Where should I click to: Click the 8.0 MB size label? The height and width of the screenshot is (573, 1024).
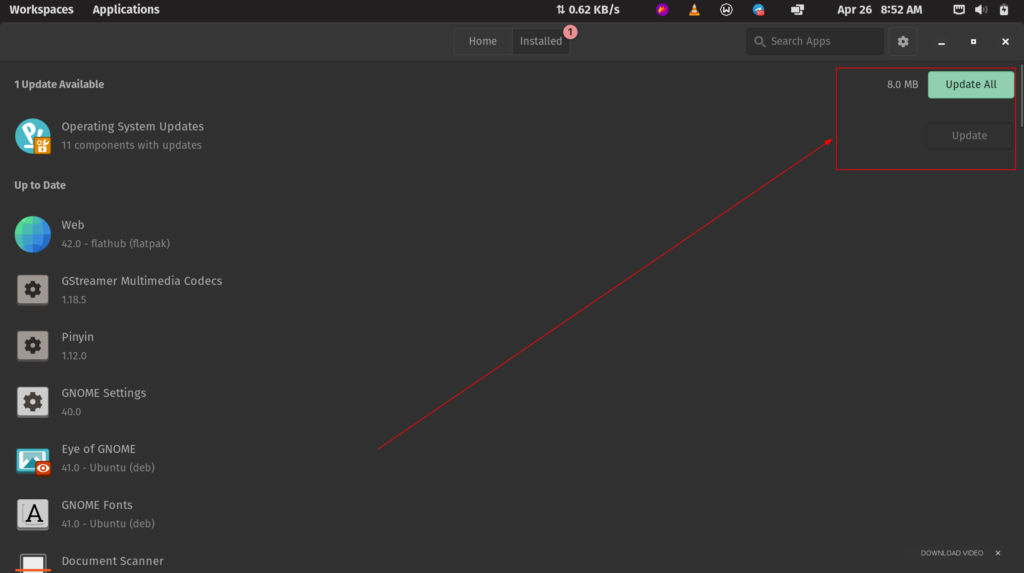point(902,85)
